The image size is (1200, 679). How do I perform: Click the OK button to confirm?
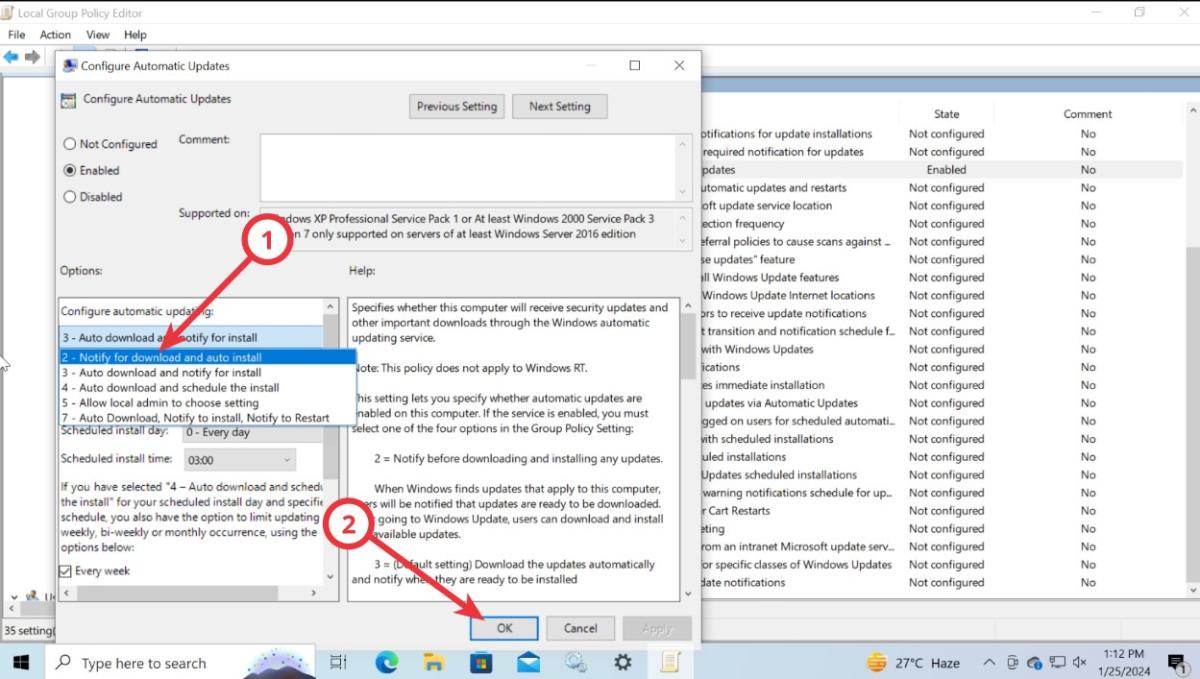tap(504, 628)
